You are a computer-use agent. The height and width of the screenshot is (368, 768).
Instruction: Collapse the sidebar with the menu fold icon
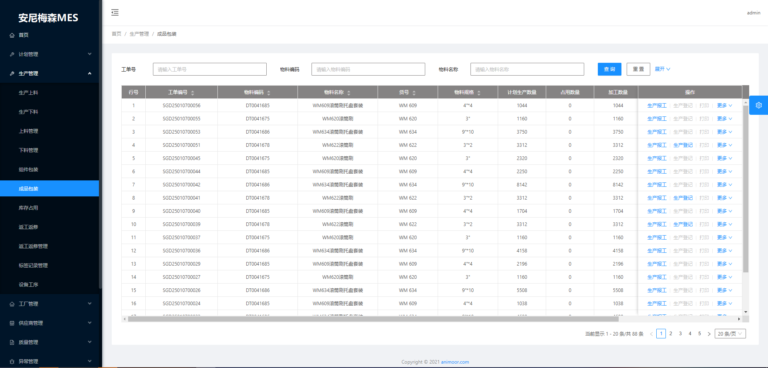click(115, 12)
